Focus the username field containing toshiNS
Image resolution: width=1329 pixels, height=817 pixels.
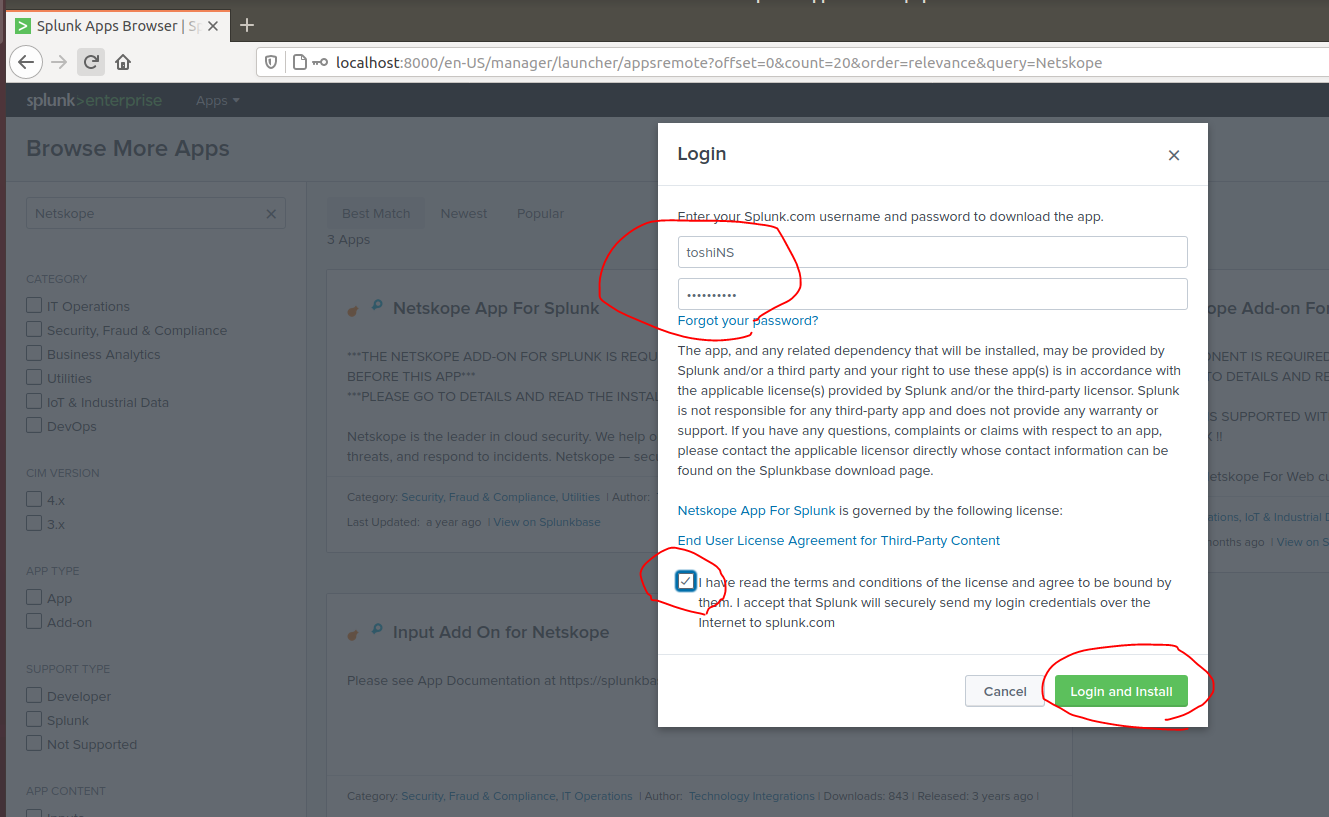click(932, 252)
